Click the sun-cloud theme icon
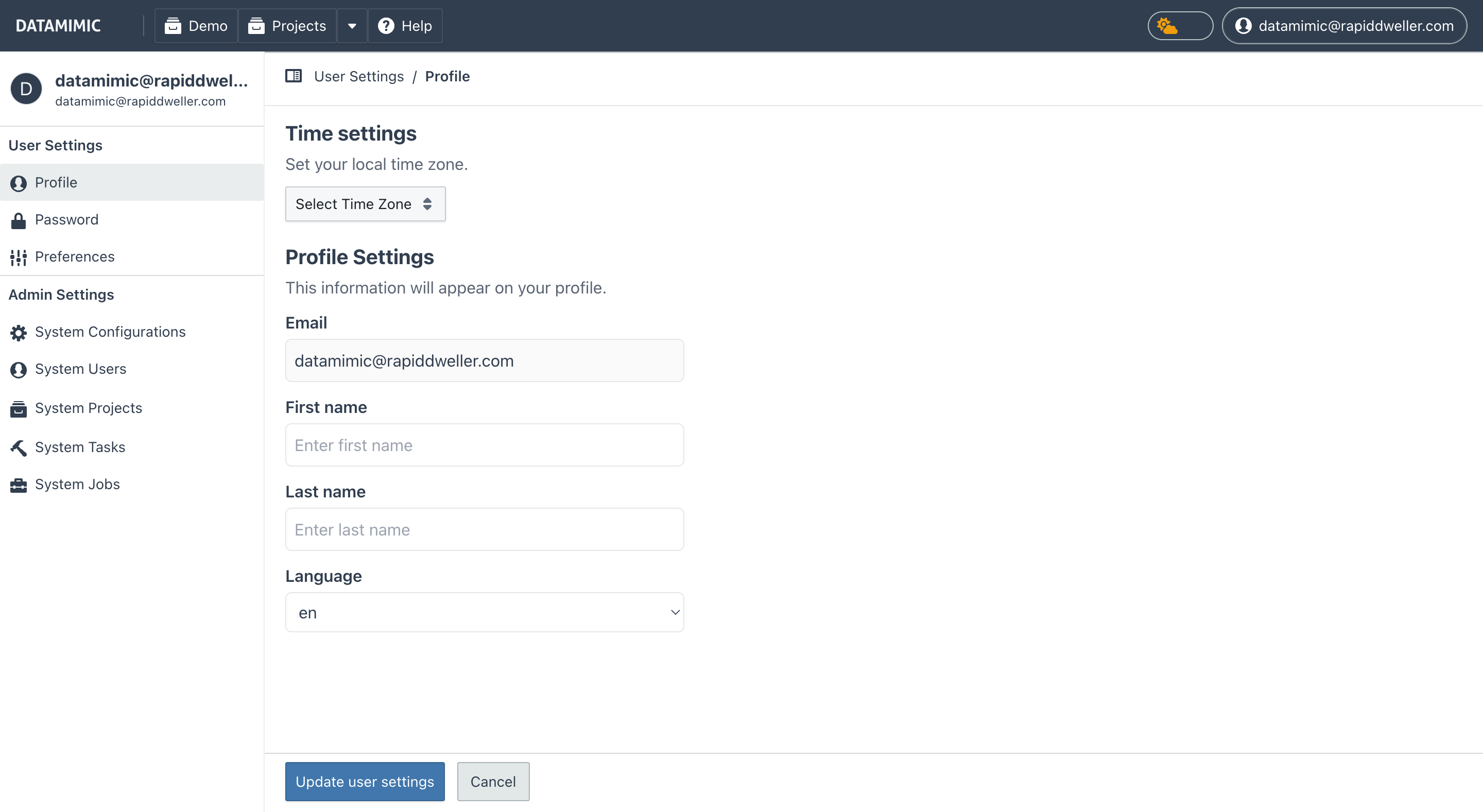The image size is (1483, 812). 1167,26
